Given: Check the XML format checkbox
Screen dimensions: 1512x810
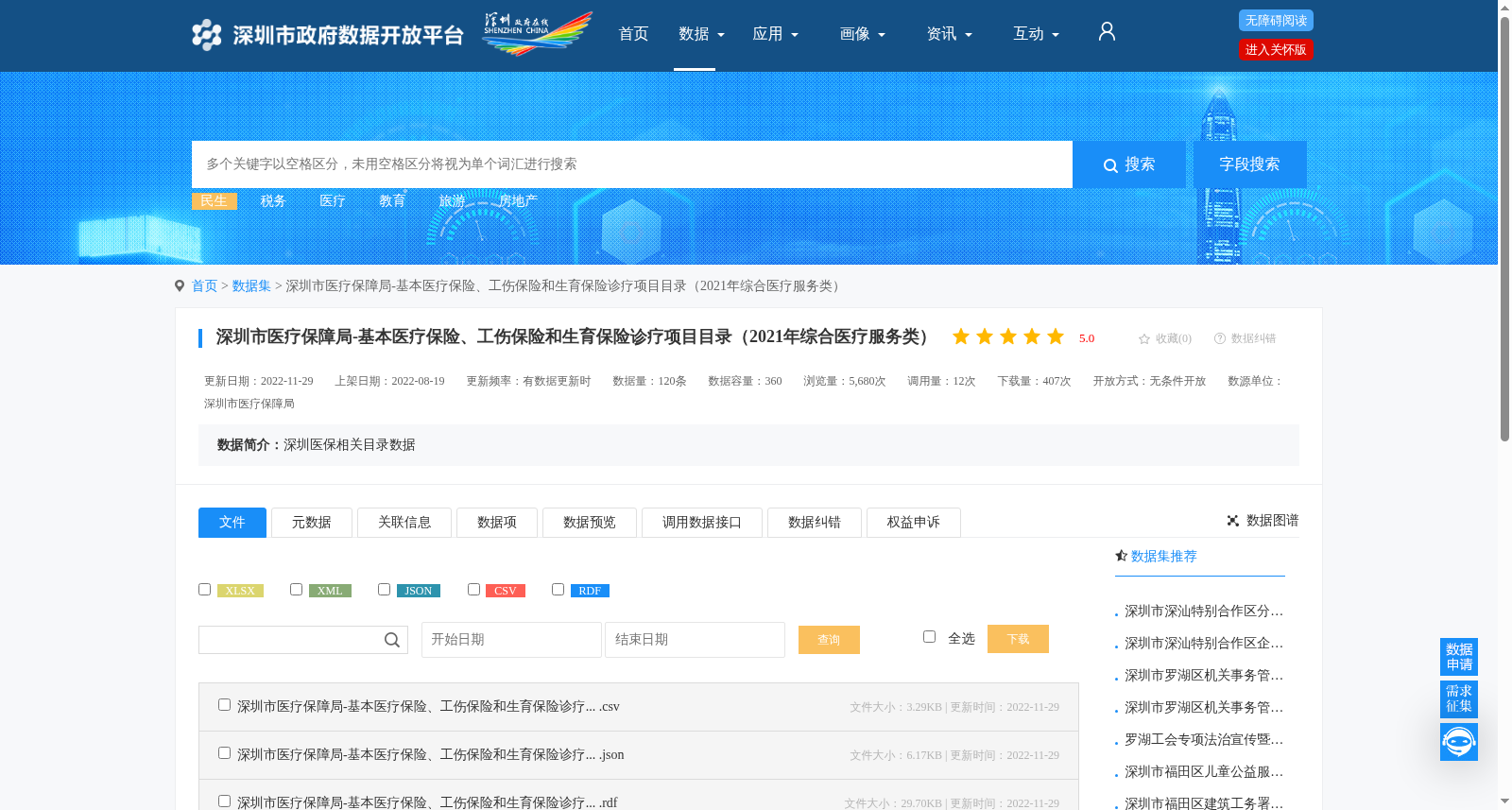Looking at the screenshot, I should tap(296, 590).
